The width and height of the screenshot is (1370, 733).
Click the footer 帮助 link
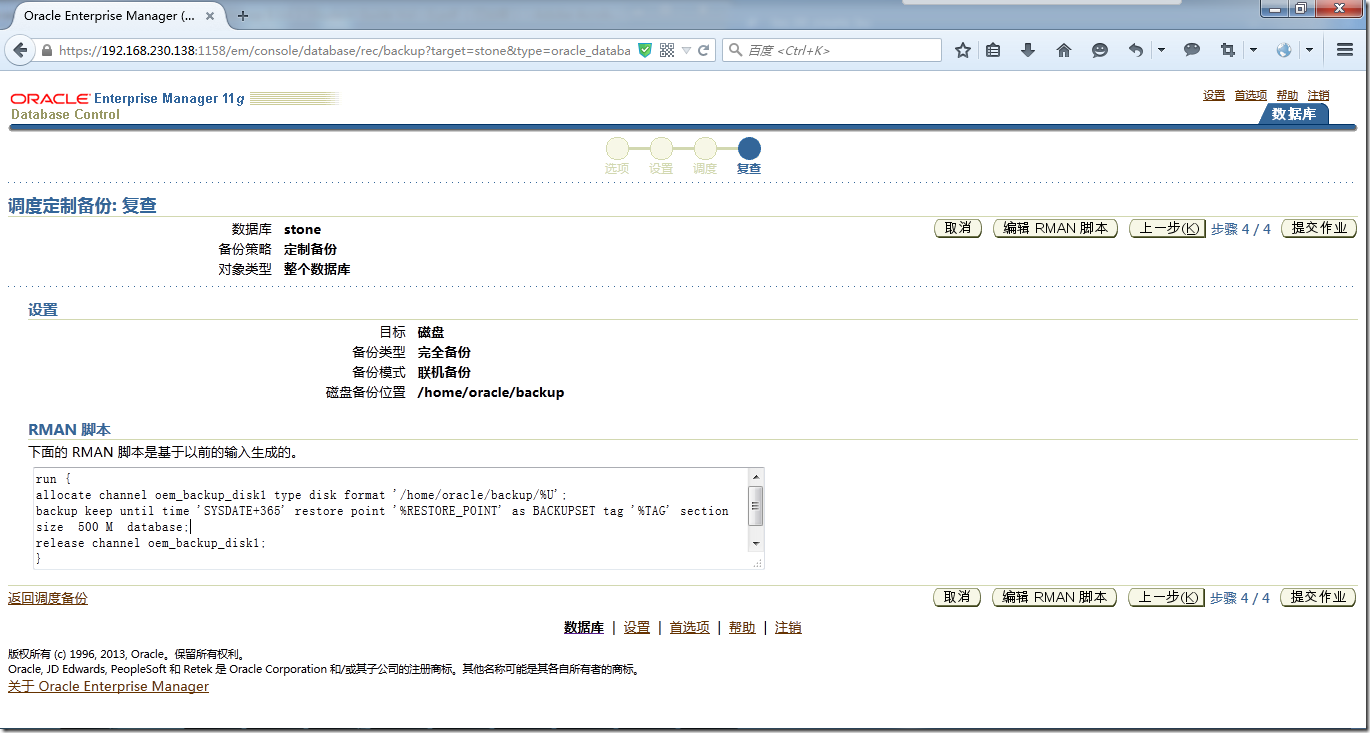tap(742, 628)
